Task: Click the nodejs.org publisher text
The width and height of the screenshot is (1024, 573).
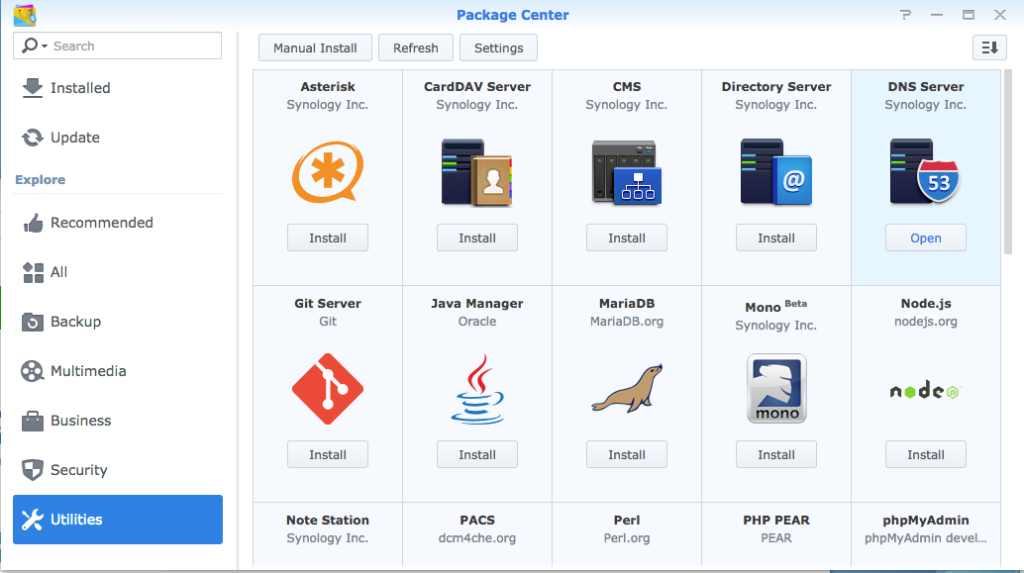Action: point(925,321)
